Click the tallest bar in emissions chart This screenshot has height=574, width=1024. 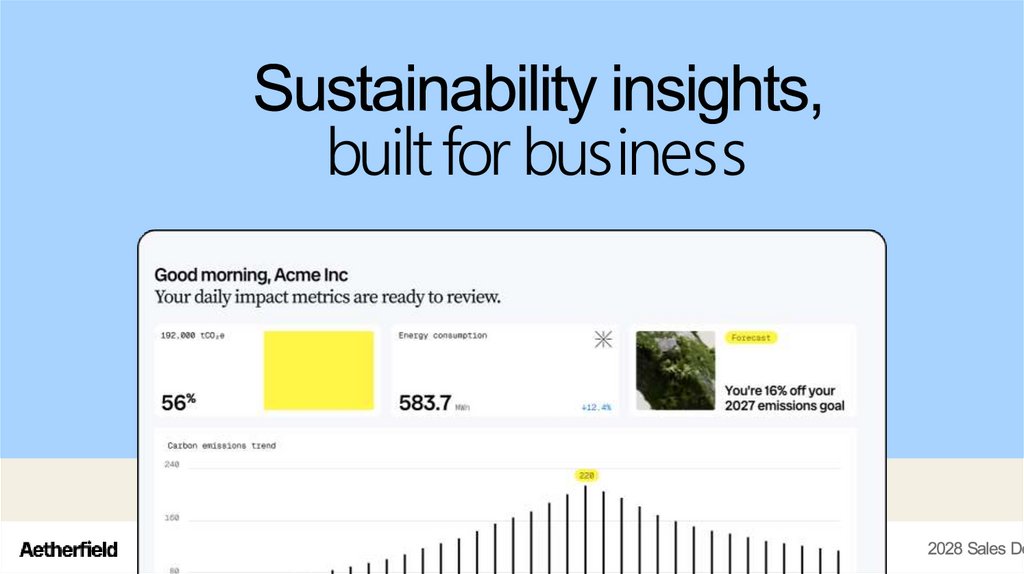(585, 528)
